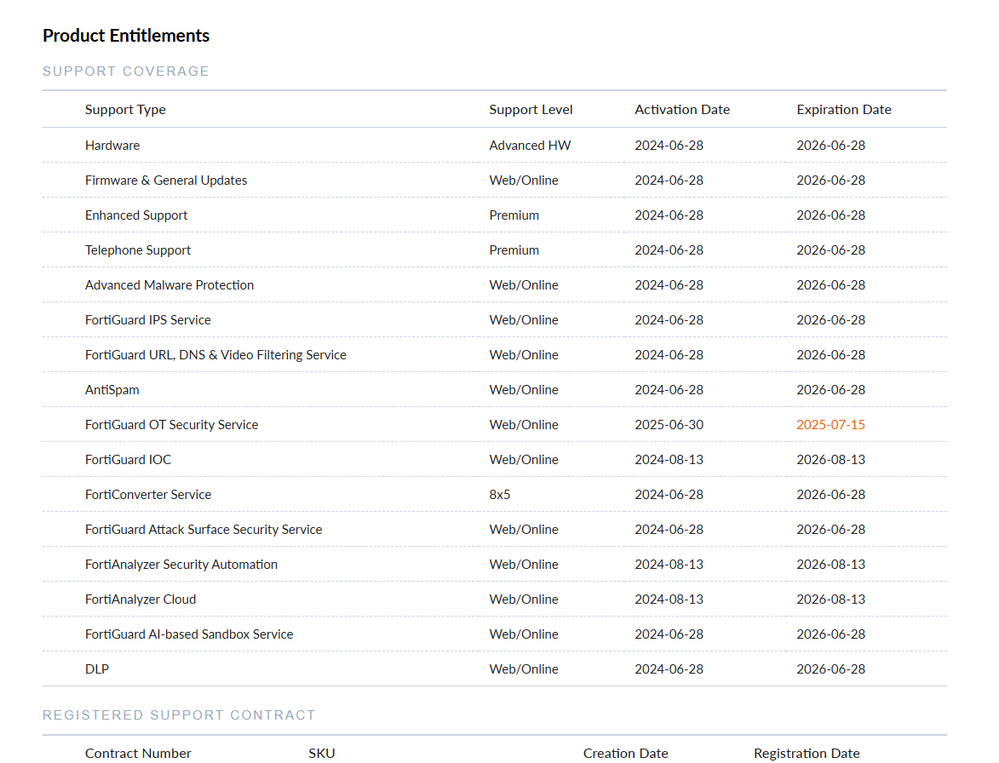This screenshot has height=763, width=999.
Task: Click the Activation Date column header
Action: click(x=682, y=110)
